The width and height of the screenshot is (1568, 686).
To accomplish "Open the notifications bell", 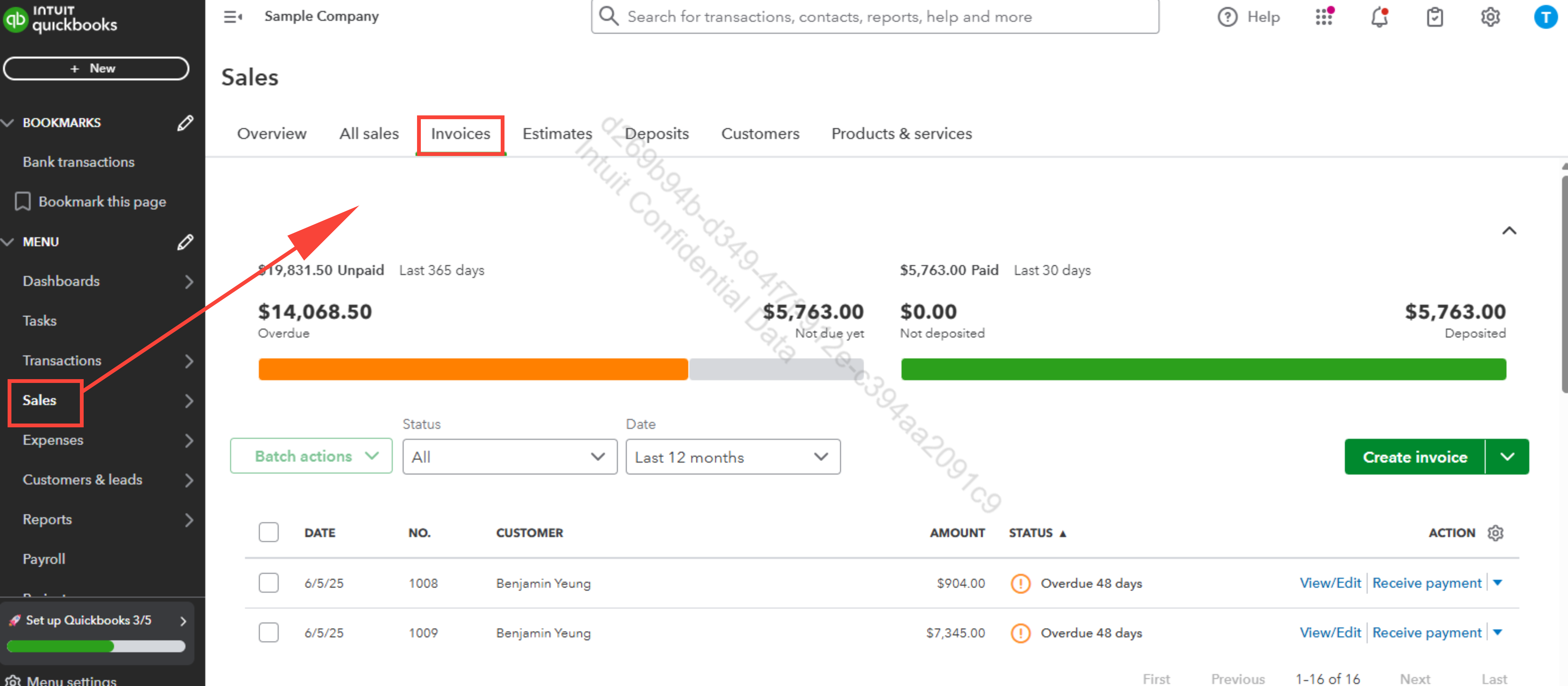I will [1379, 17].
